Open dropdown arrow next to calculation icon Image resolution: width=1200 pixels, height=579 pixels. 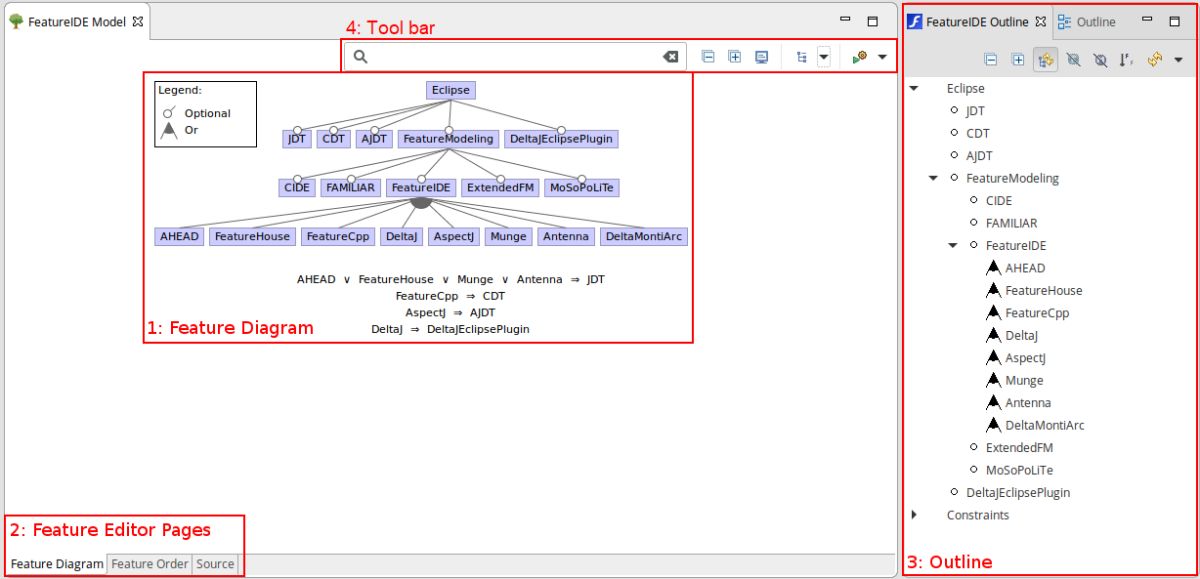pyautogui.click(x=882, y=57)
